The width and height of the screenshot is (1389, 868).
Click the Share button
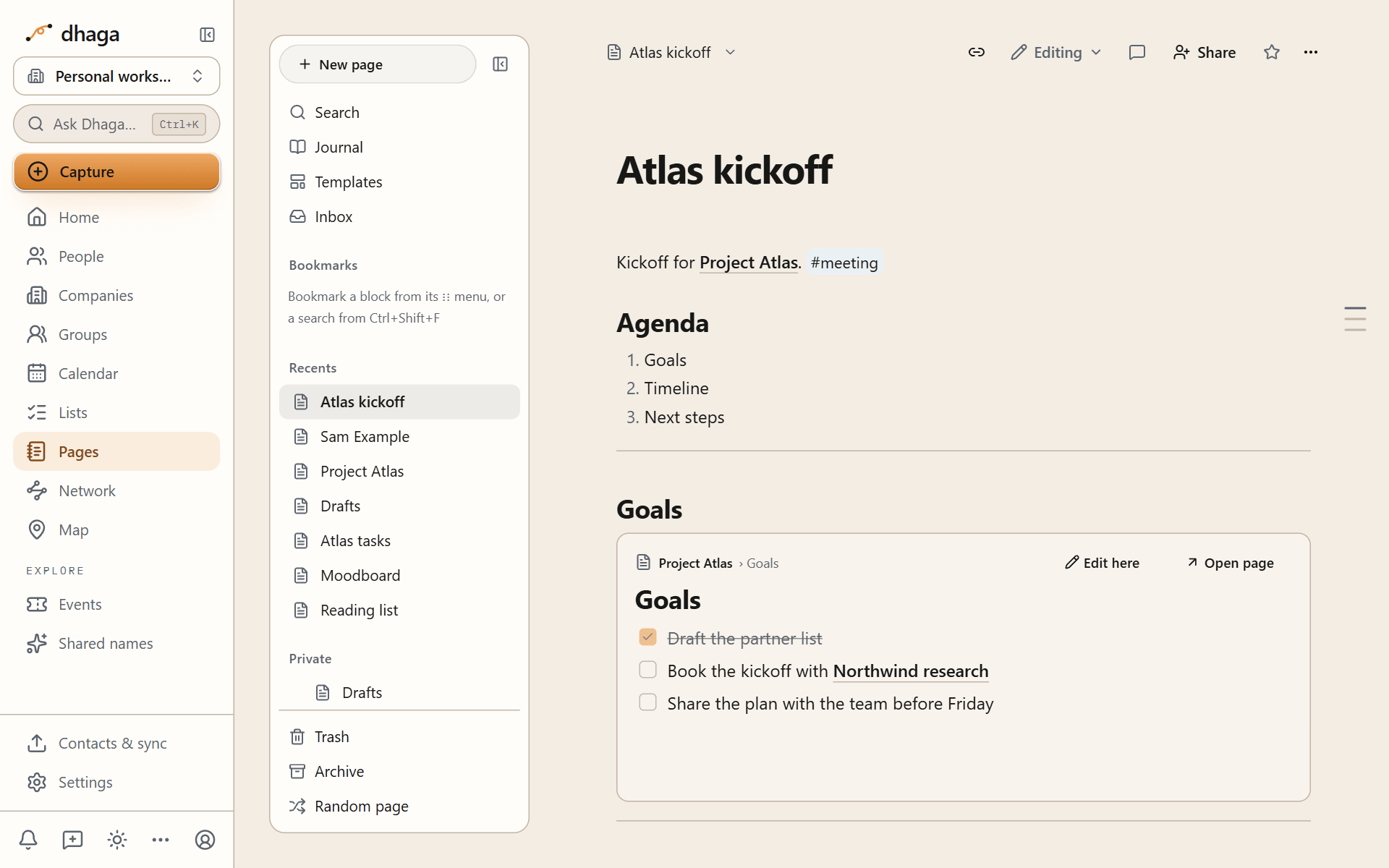(x=1205, y=52)
